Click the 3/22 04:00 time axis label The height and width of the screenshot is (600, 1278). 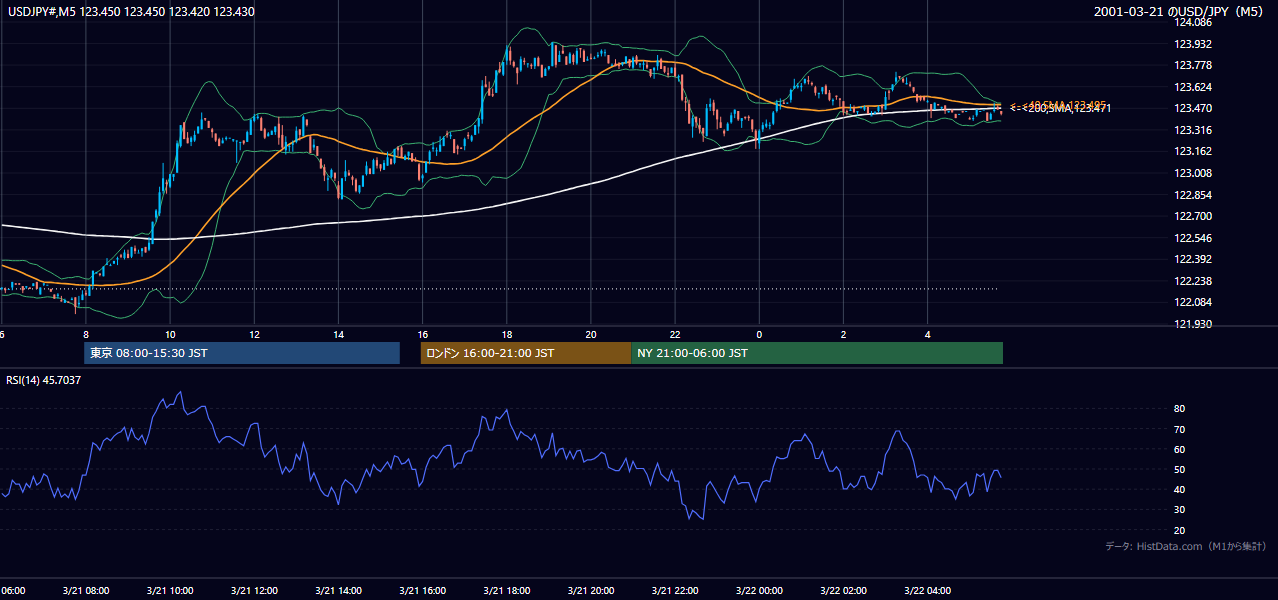click(x=927, y=591)
